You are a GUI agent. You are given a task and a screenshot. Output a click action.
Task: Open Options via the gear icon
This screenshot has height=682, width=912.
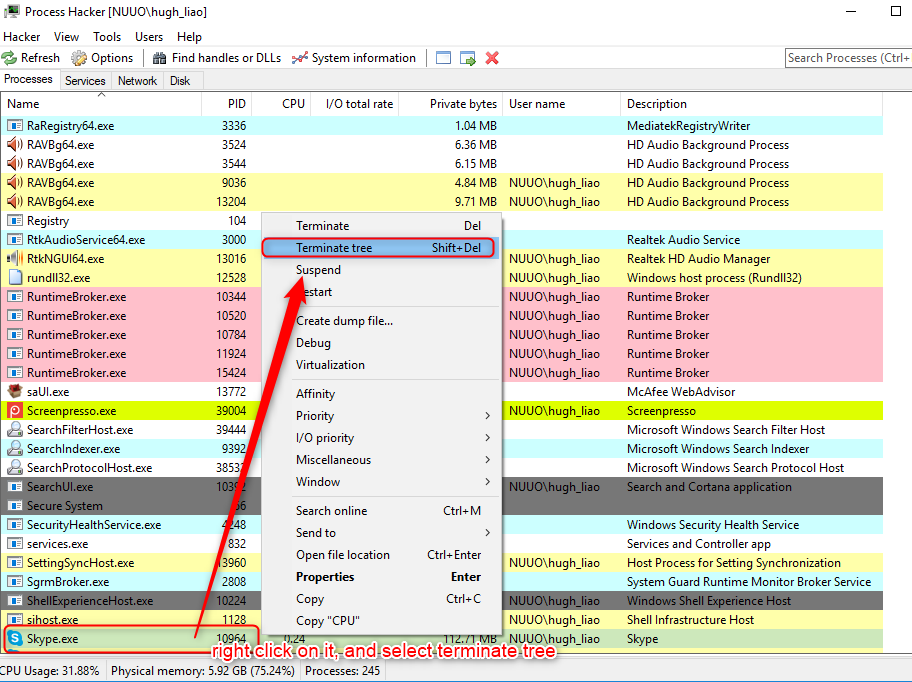point(79,58)
